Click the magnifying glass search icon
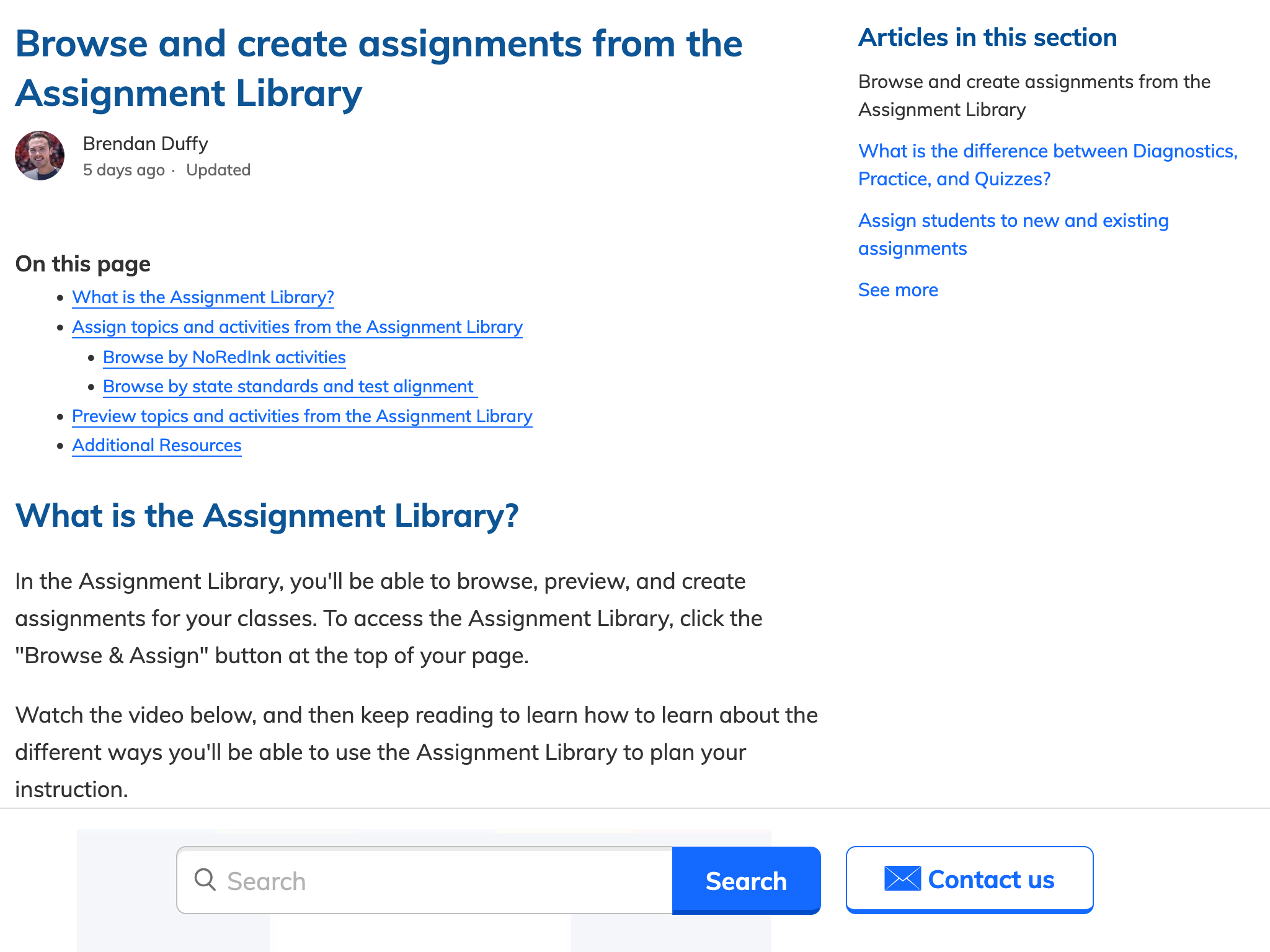 [205, 879]
